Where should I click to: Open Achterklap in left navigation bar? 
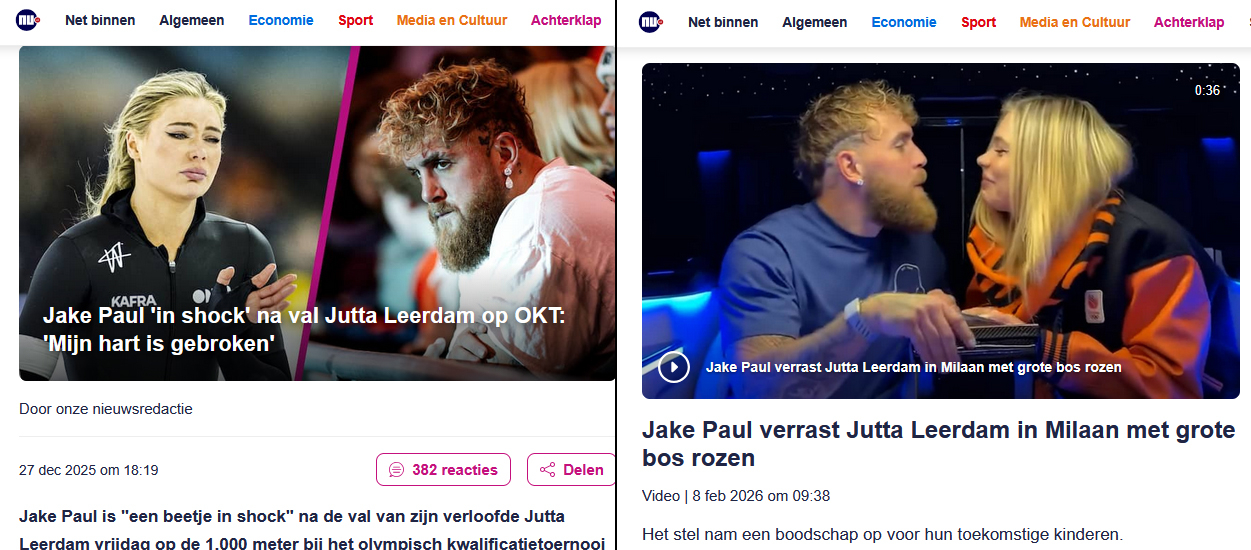tap(566, 20)
